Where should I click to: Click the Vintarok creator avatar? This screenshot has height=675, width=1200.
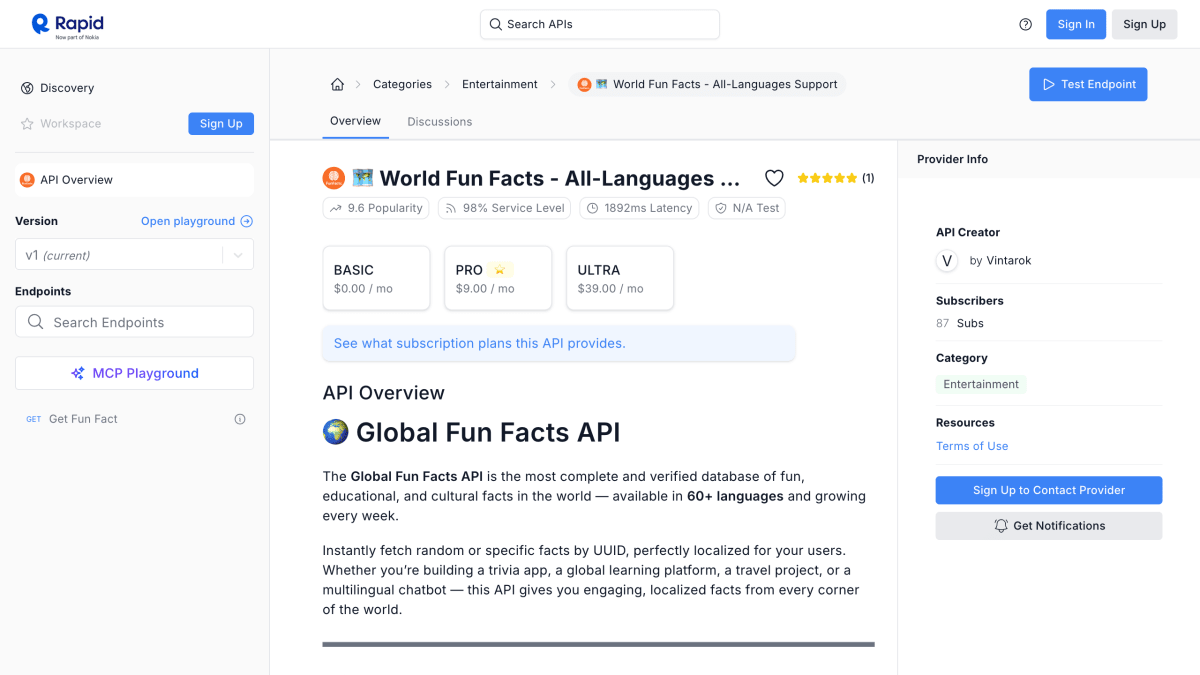click(947, 261)
